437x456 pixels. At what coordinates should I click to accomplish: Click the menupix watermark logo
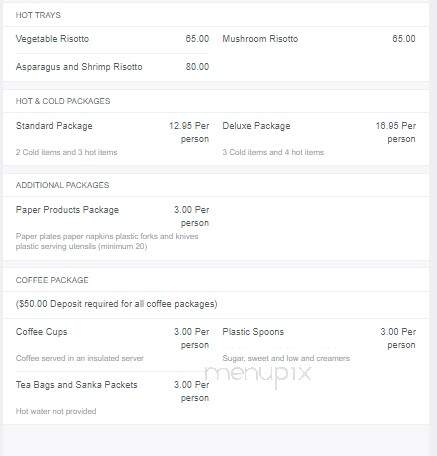click(258, 375)
